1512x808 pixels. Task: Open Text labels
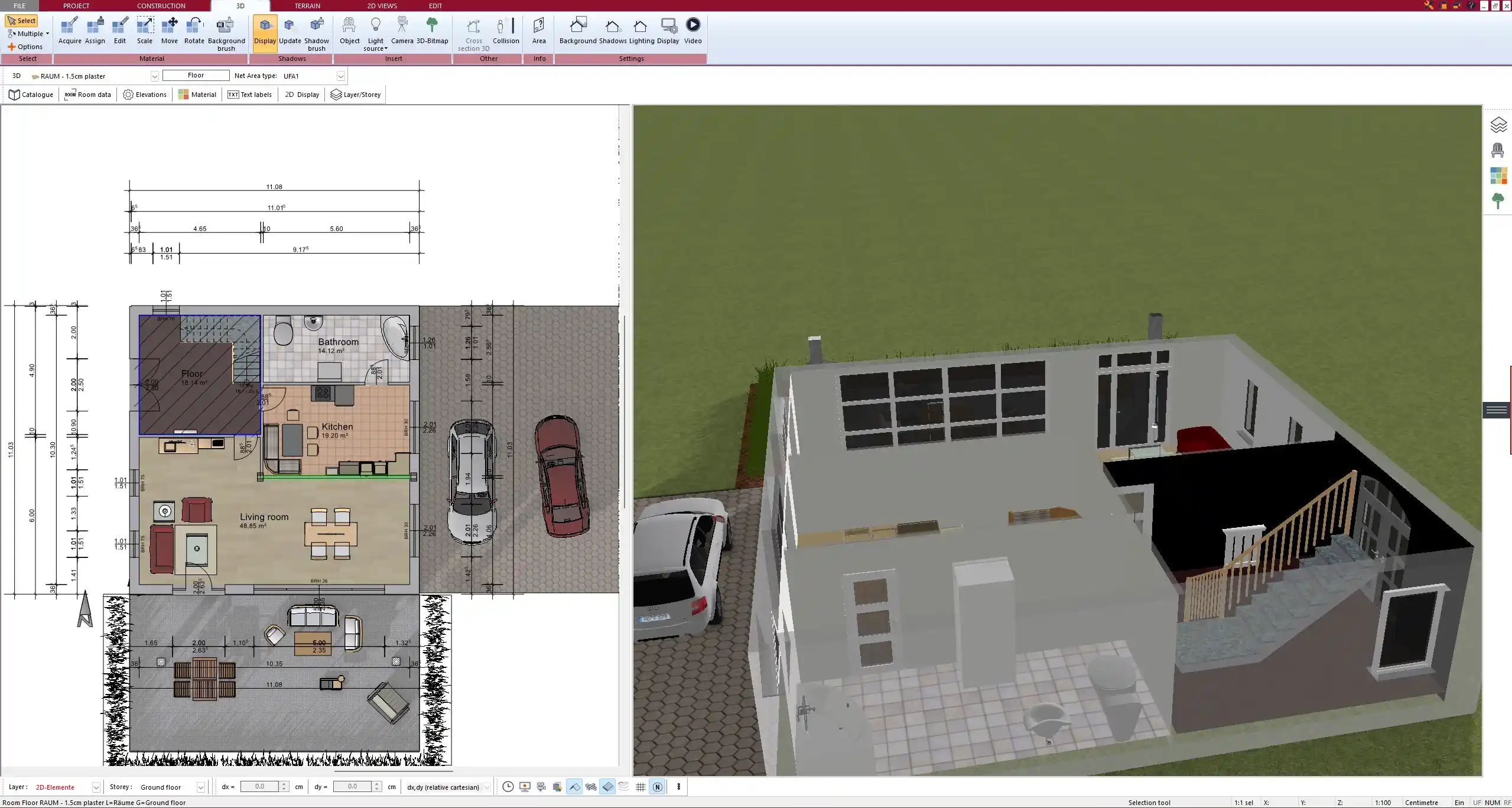tap(249, 95)
